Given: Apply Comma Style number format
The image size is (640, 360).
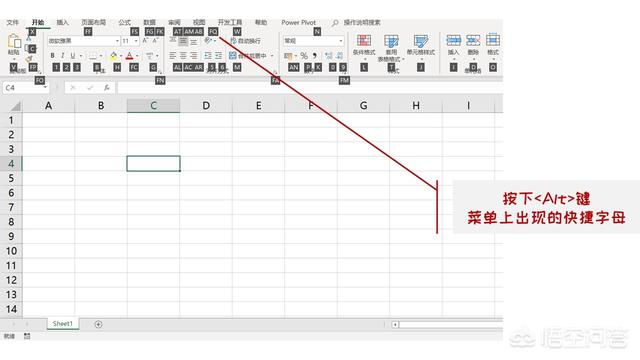Looking at the screenshot, I should (315, 56).
